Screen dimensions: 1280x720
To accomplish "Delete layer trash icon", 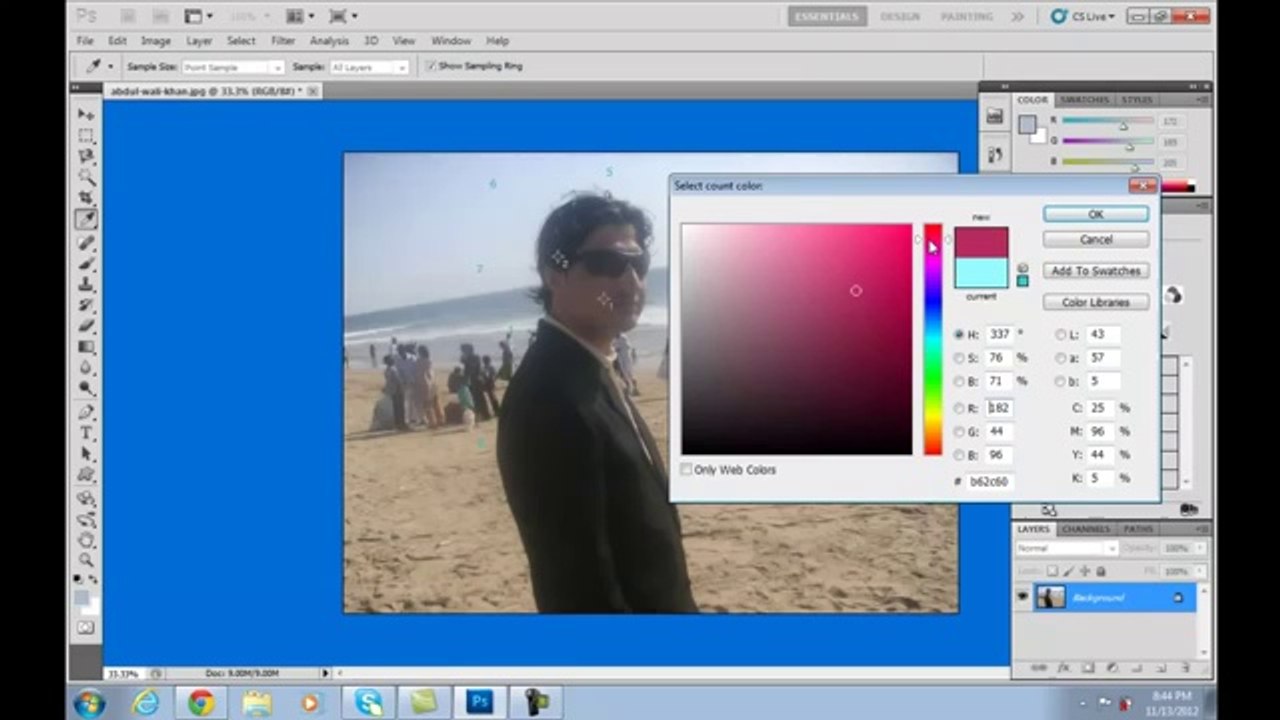I will [1187, 667].
